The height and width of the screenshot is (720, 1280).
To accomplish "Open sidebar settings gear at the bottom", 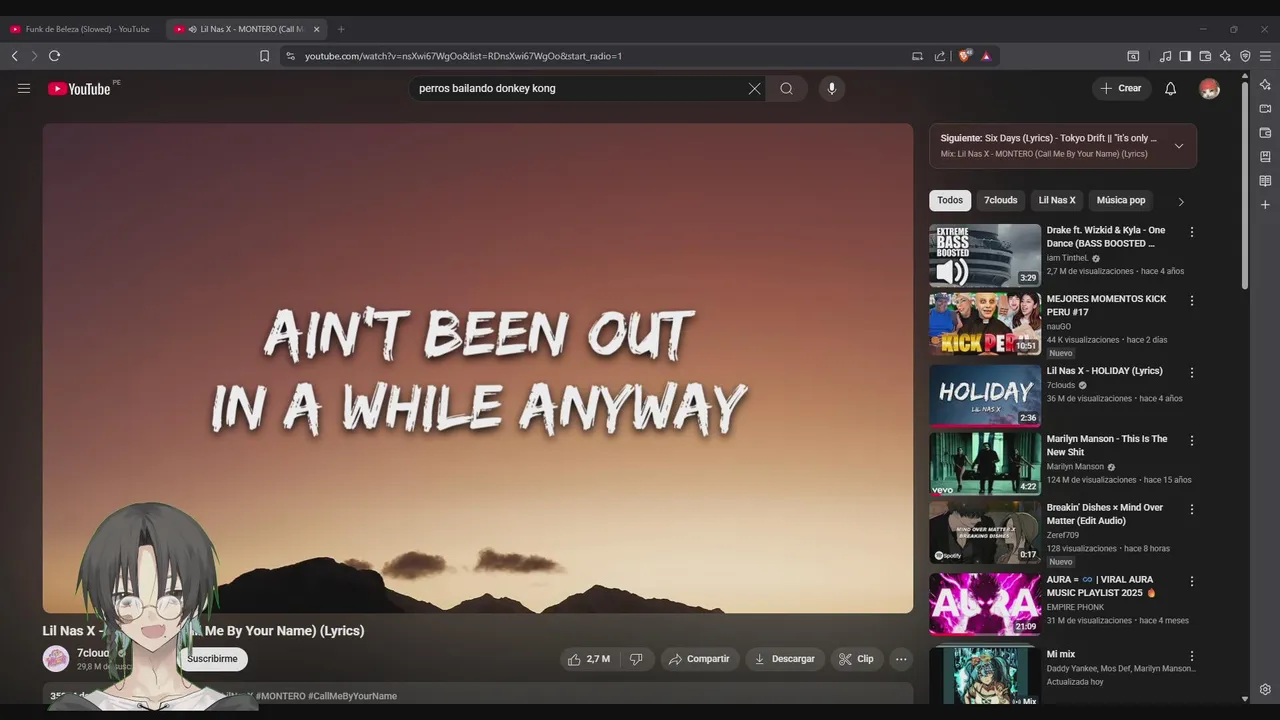I will (x=1265, y=690).
